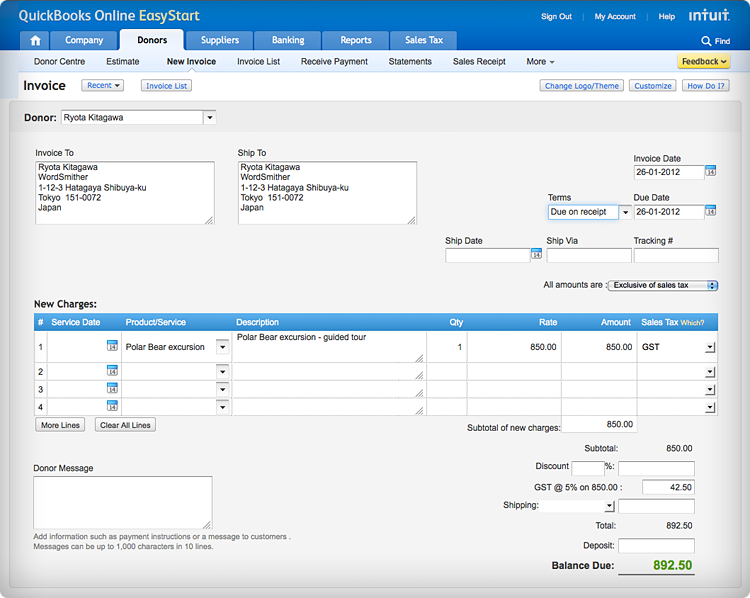Expand the Recent invoices dropdown button

coord(102,86)
